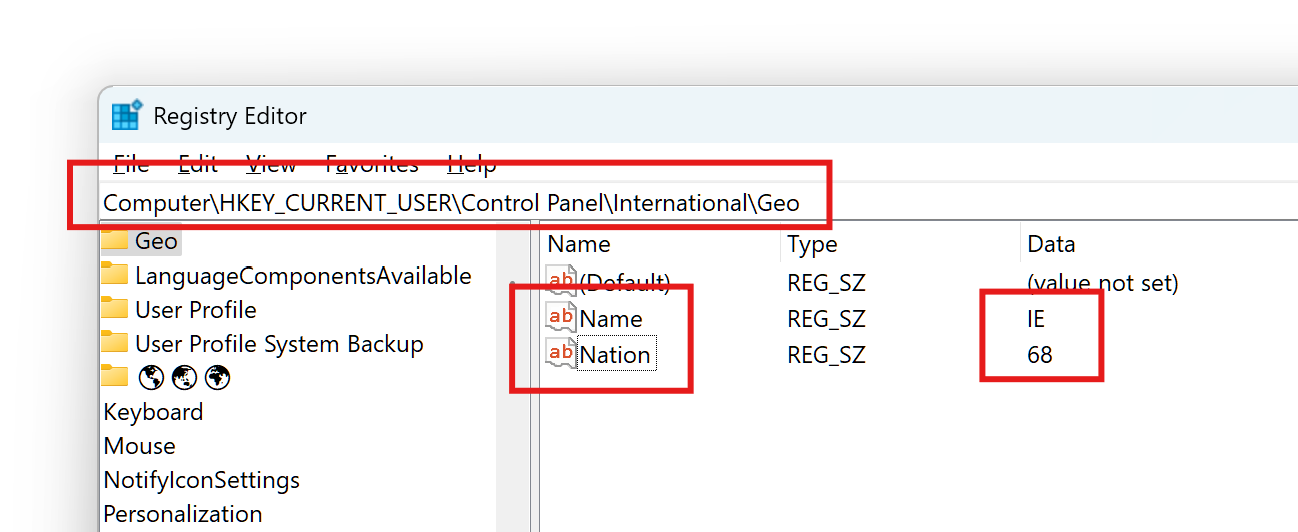The height and width of the screenshot is (532, 1298).
Task: Open the File menu
Action: pyautogui.click(x=131, y=165)
